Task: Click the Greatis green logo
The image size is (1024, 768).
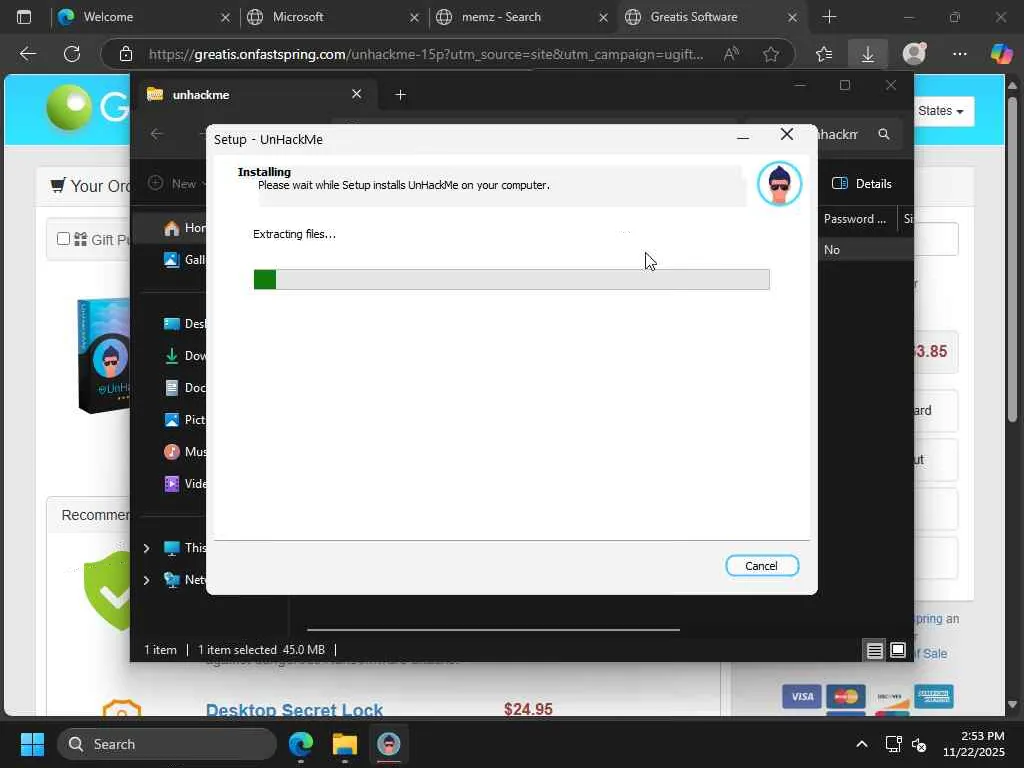Action: tap(69, 107)
